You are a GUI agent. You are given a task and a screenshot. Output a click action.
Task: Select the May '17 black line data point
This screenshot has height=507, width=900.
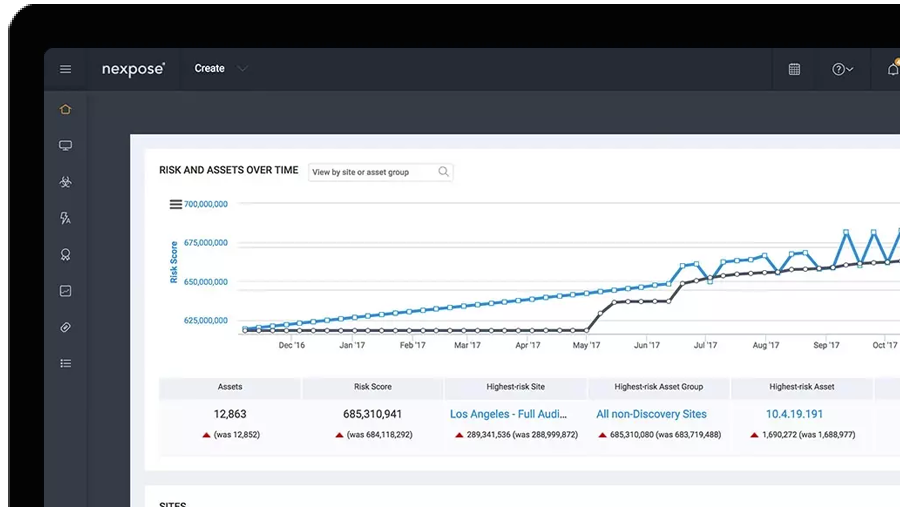coord(587,330)
